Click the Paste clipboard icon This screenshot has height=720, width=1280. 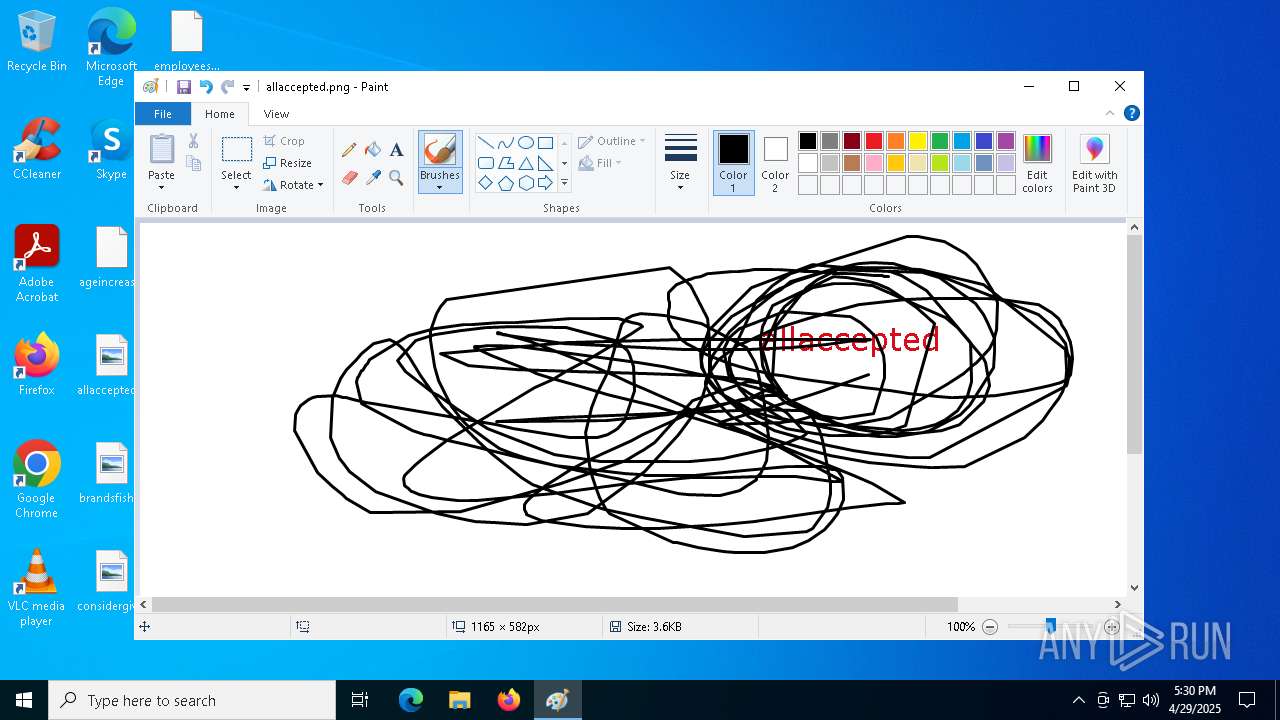coord(161,149)
